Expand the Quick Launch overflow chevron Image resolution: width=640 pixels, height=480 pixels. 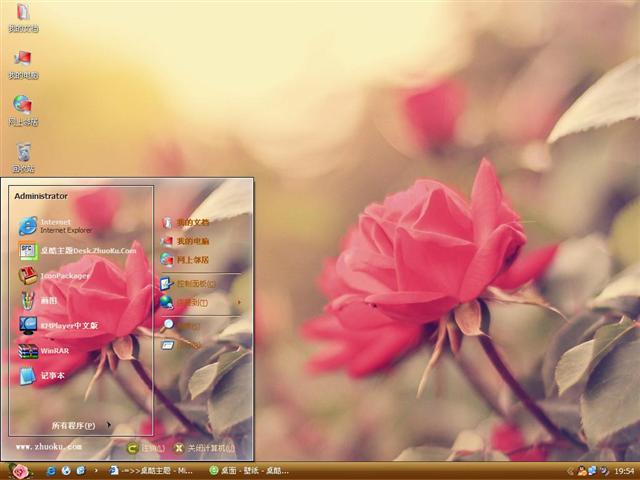point(96,470)
